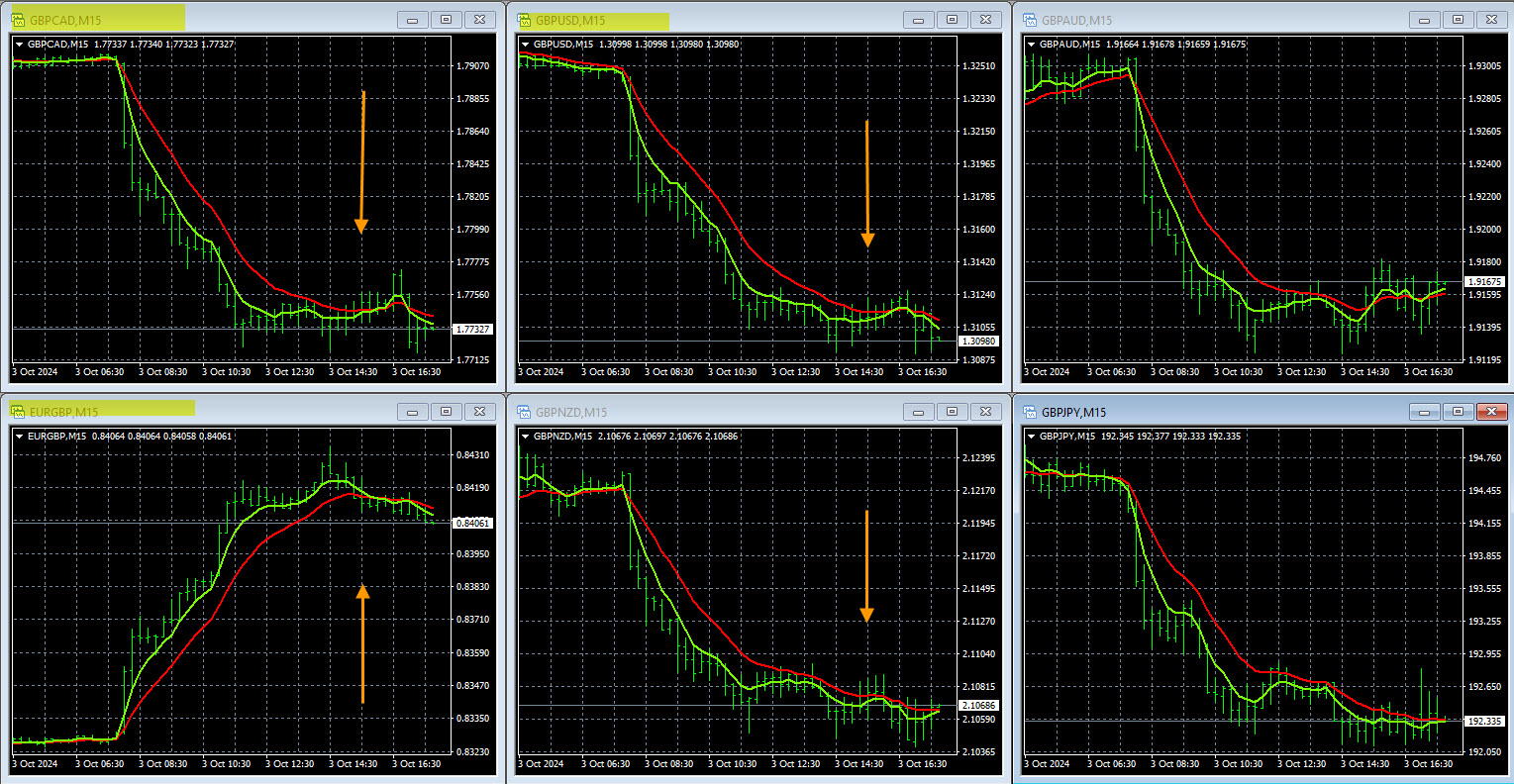Open the GBPCAD chart header triangle menu

click(x=20, y=45)
